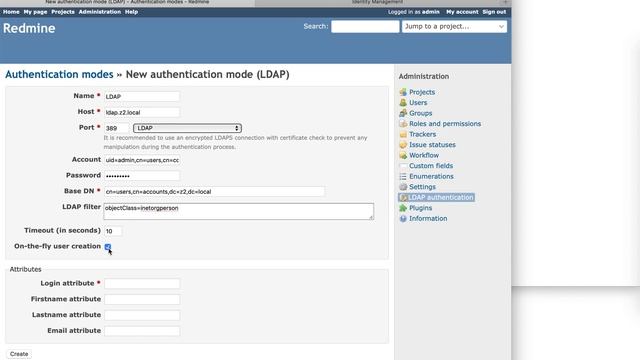Click the Timeout in seconds field
This screenshot has width=640, height=360.
coord(113,231)
